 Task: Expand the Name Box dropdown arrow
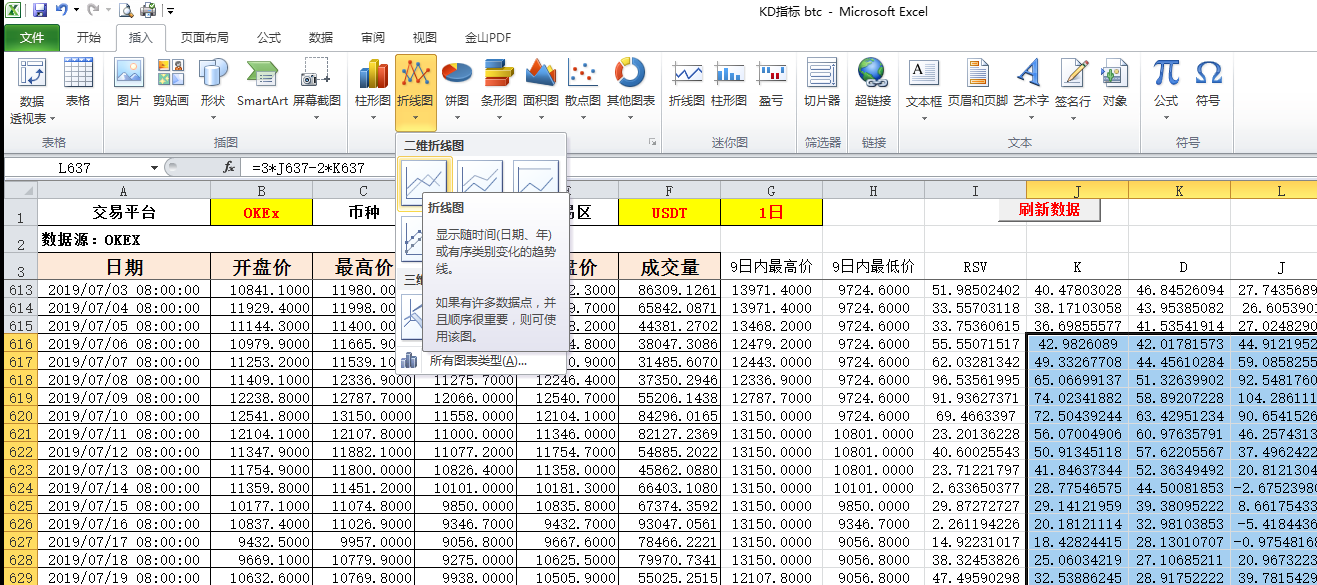pyautogui.click(x=154, y=168)
